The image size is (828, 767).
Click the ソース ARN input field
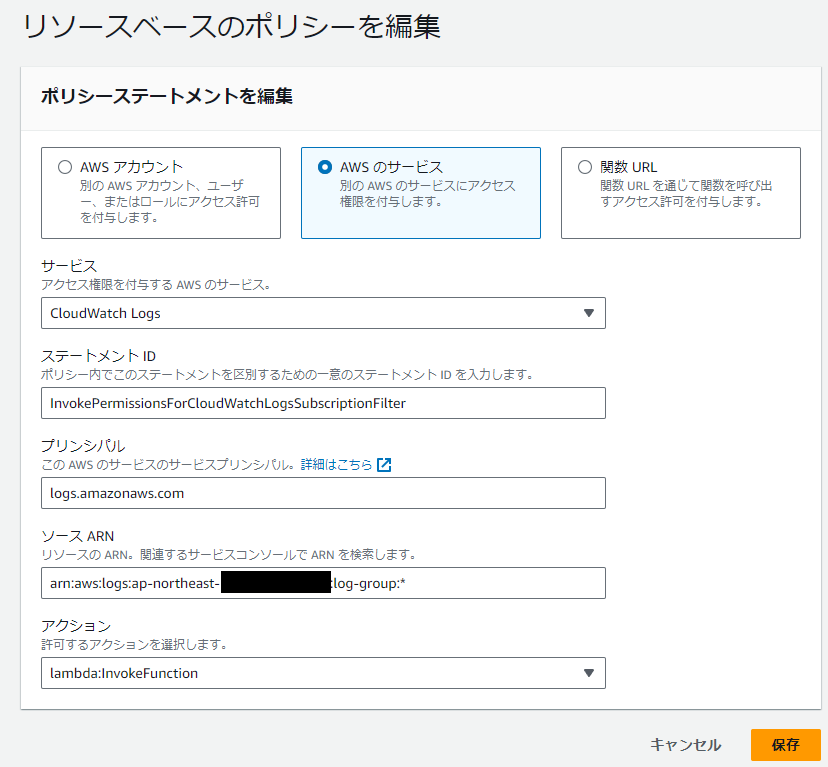(x=325, y=583)
